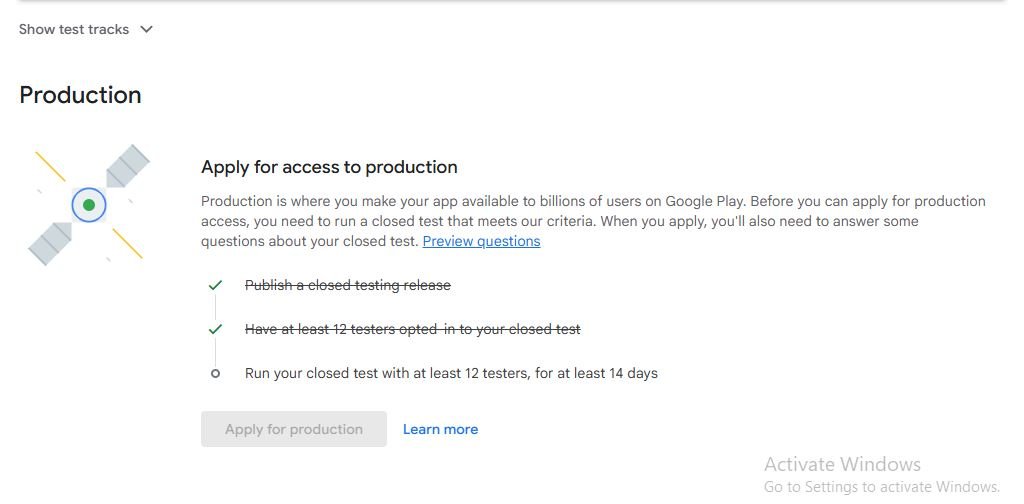Click the Production section heading

tap(80, 95)
